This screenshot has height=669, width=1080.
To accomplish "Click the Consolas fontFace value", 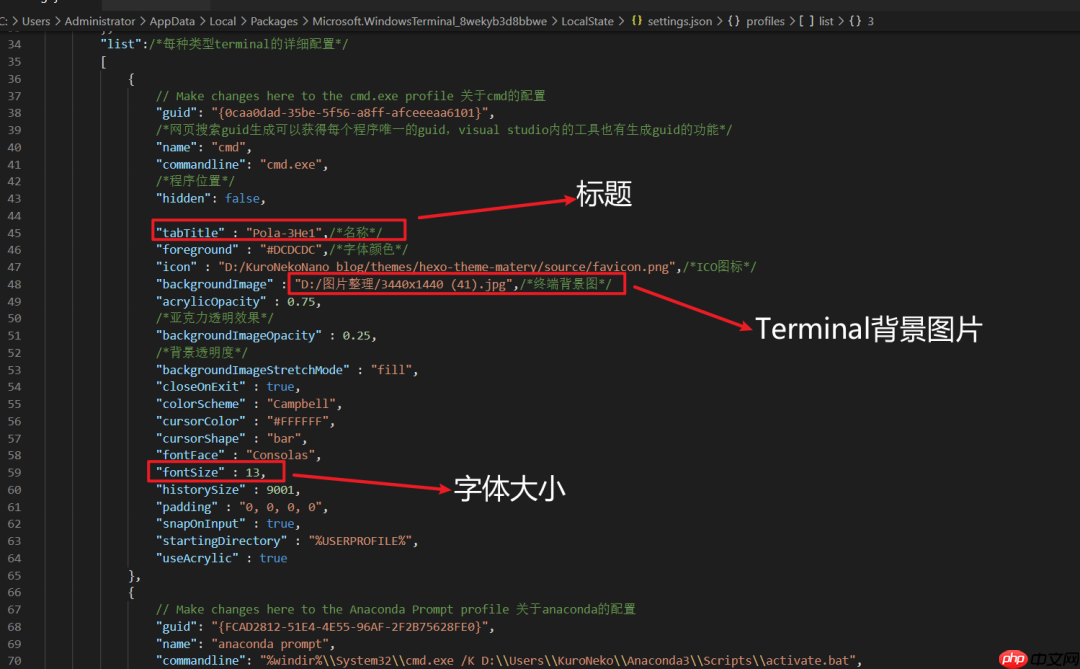I will [x=280, y=455].
